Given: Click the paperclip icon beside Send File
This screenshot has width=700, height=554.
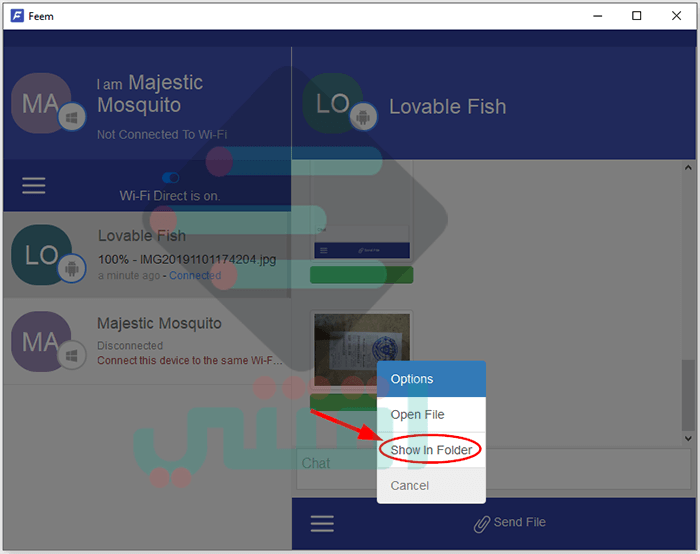Looking at the screenshot, I should [x=482, y=524].
